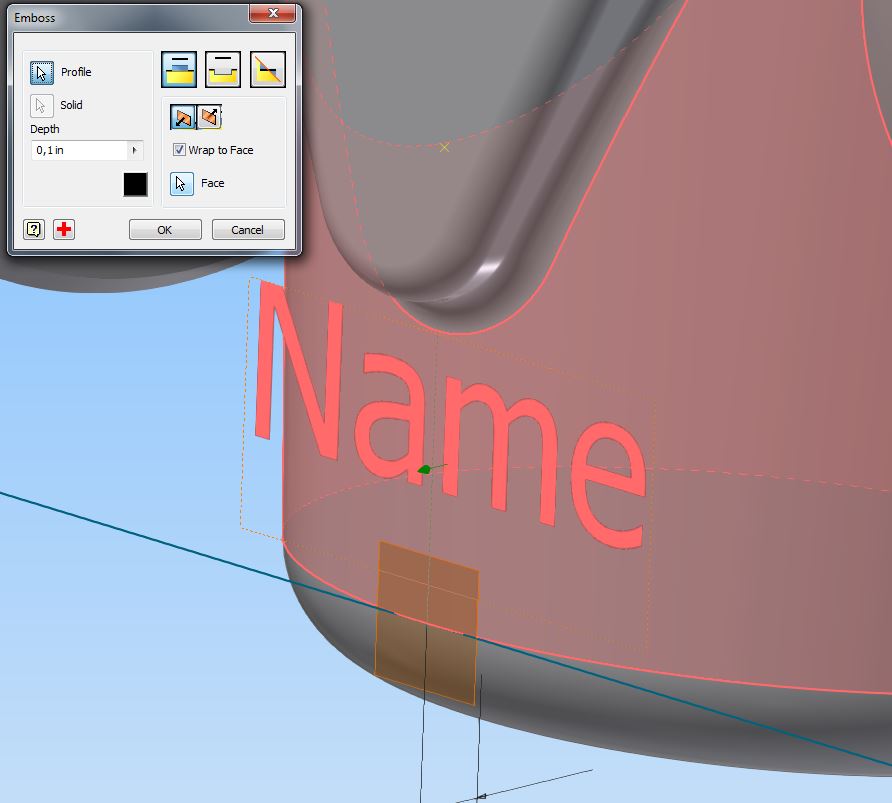
Task: Activate the Solid selection arrow
Action: click(x=41, y=105)
